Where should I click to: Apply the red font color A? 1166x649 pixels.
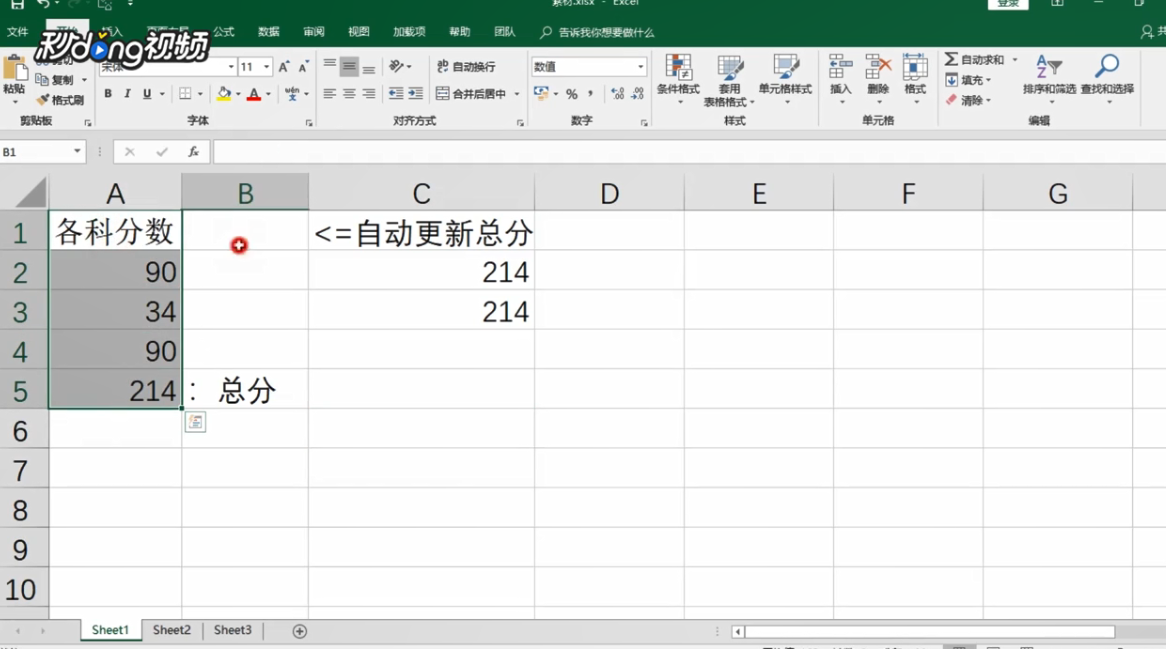coord(254,94)
